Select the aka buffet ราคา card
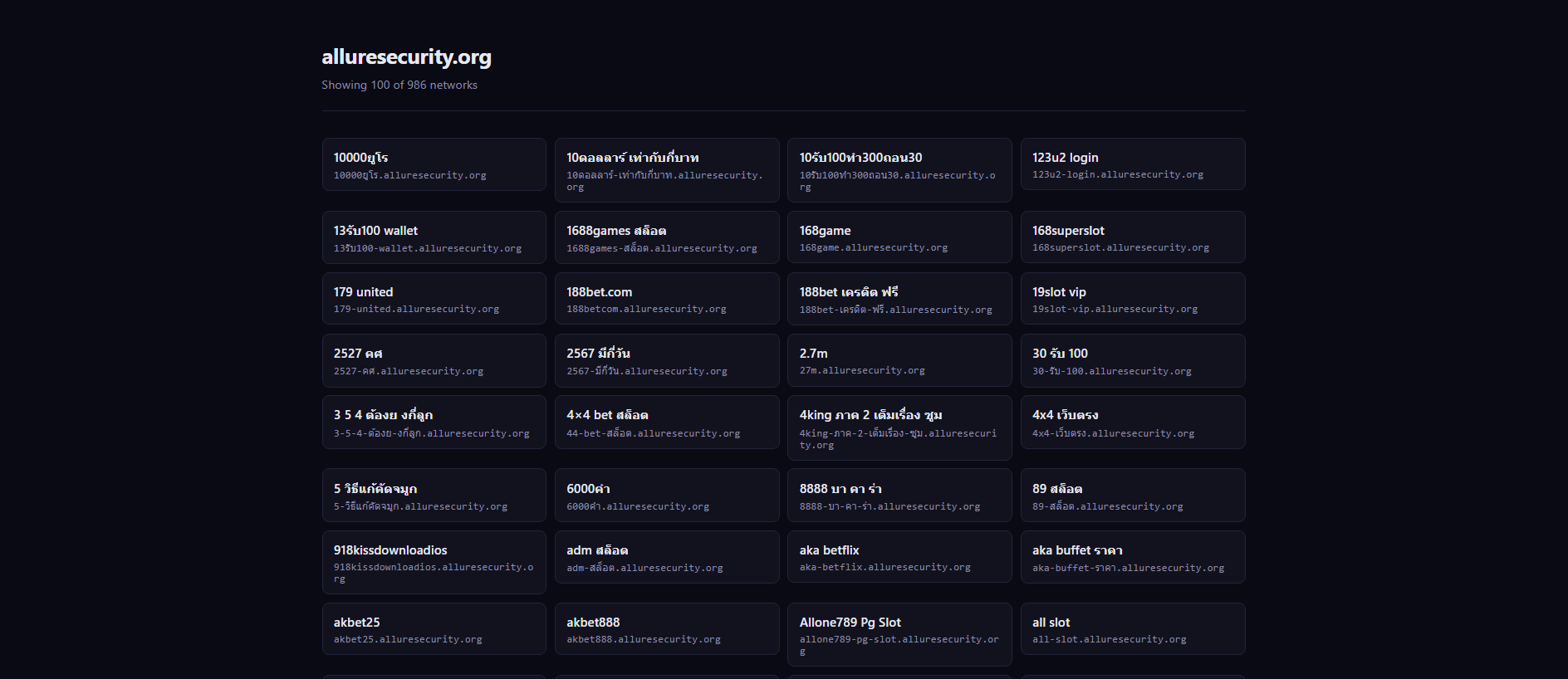Screen dimensions: 1568x679 (x=1133, y=557)
